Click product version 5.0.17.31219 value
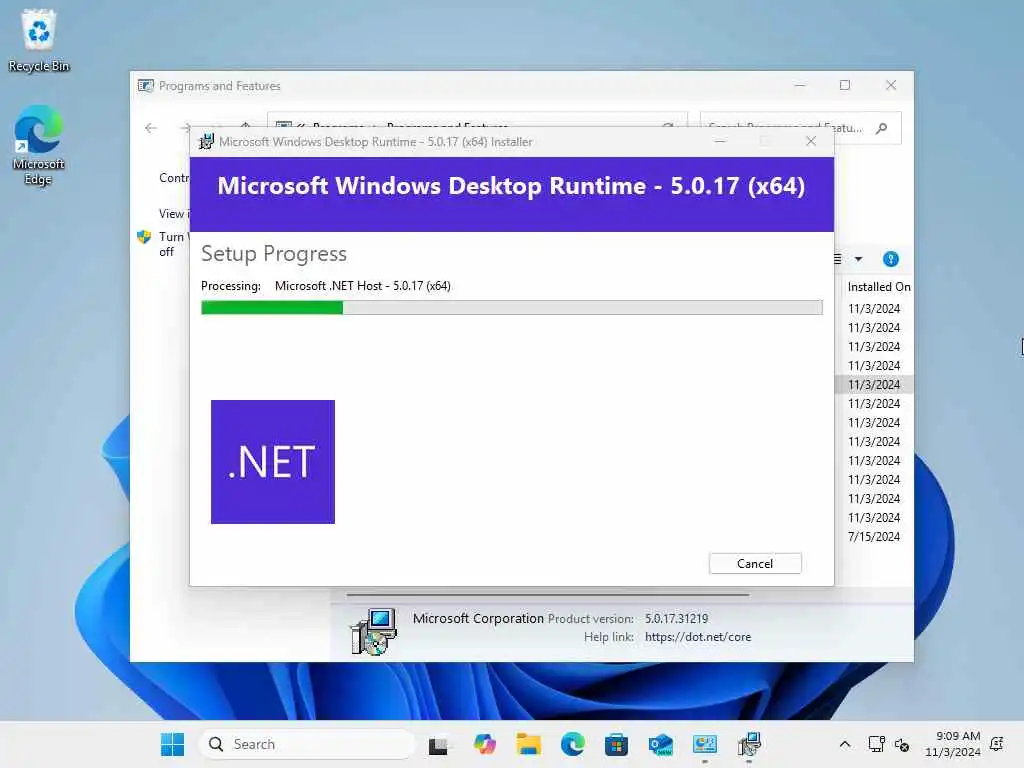The height and width of the screenshot is (768, 1024). (x=676, y=618)
